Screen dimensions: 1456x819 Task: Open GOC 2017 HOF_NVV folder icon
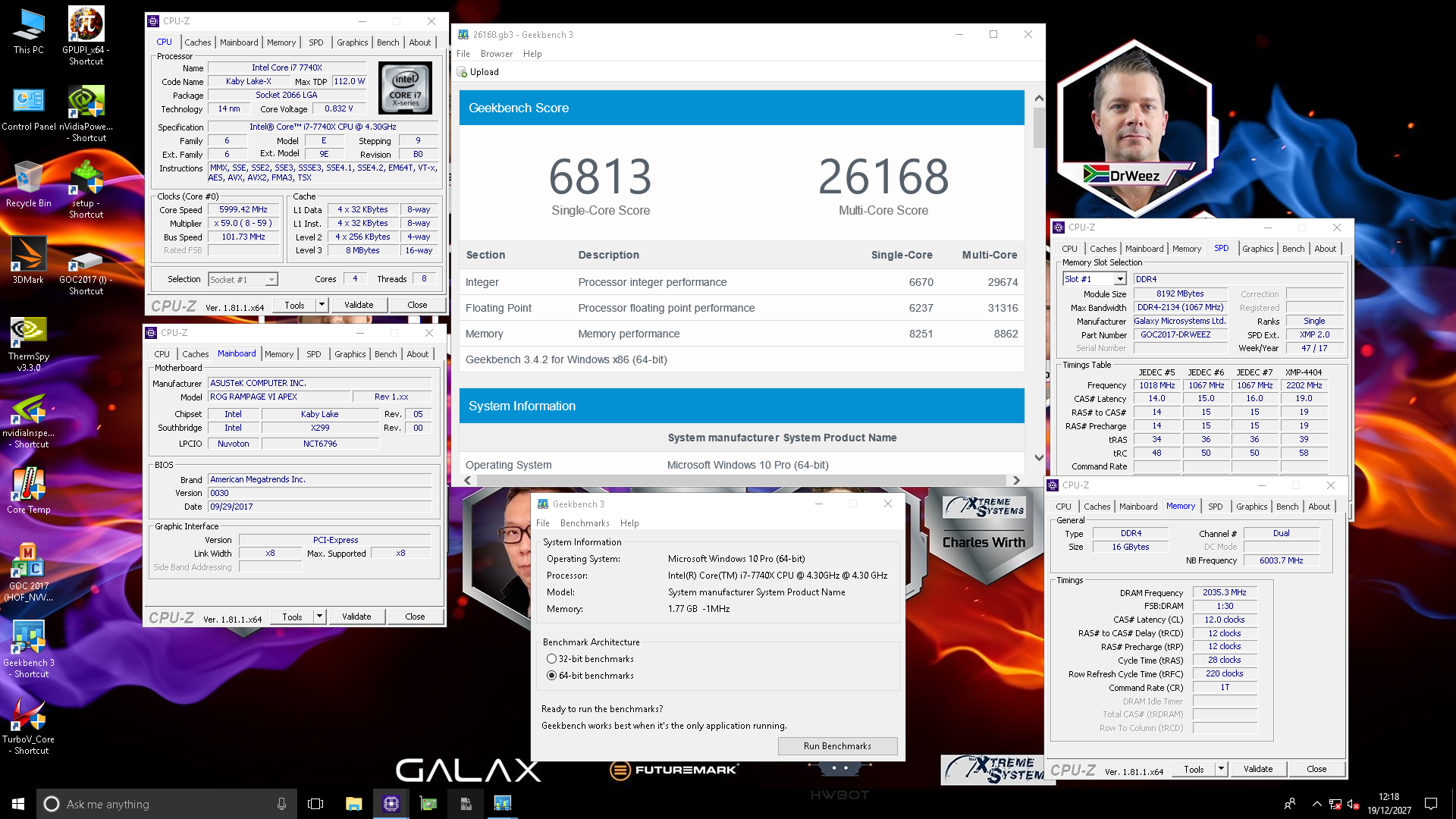click(28, 572)
